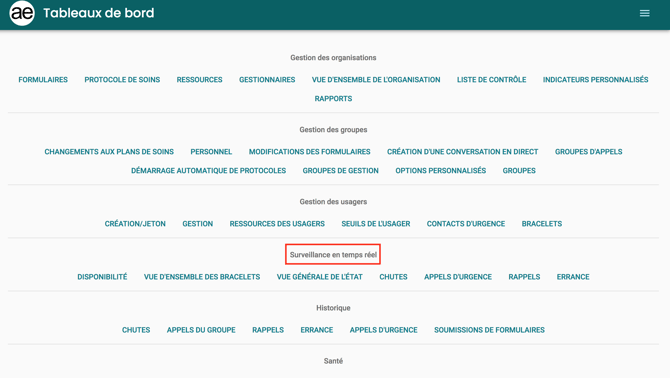Image resolution: width=670 pixels, height=378 pixels.
Task: Select the Personnel link
Action: click(x=211, y=152)
